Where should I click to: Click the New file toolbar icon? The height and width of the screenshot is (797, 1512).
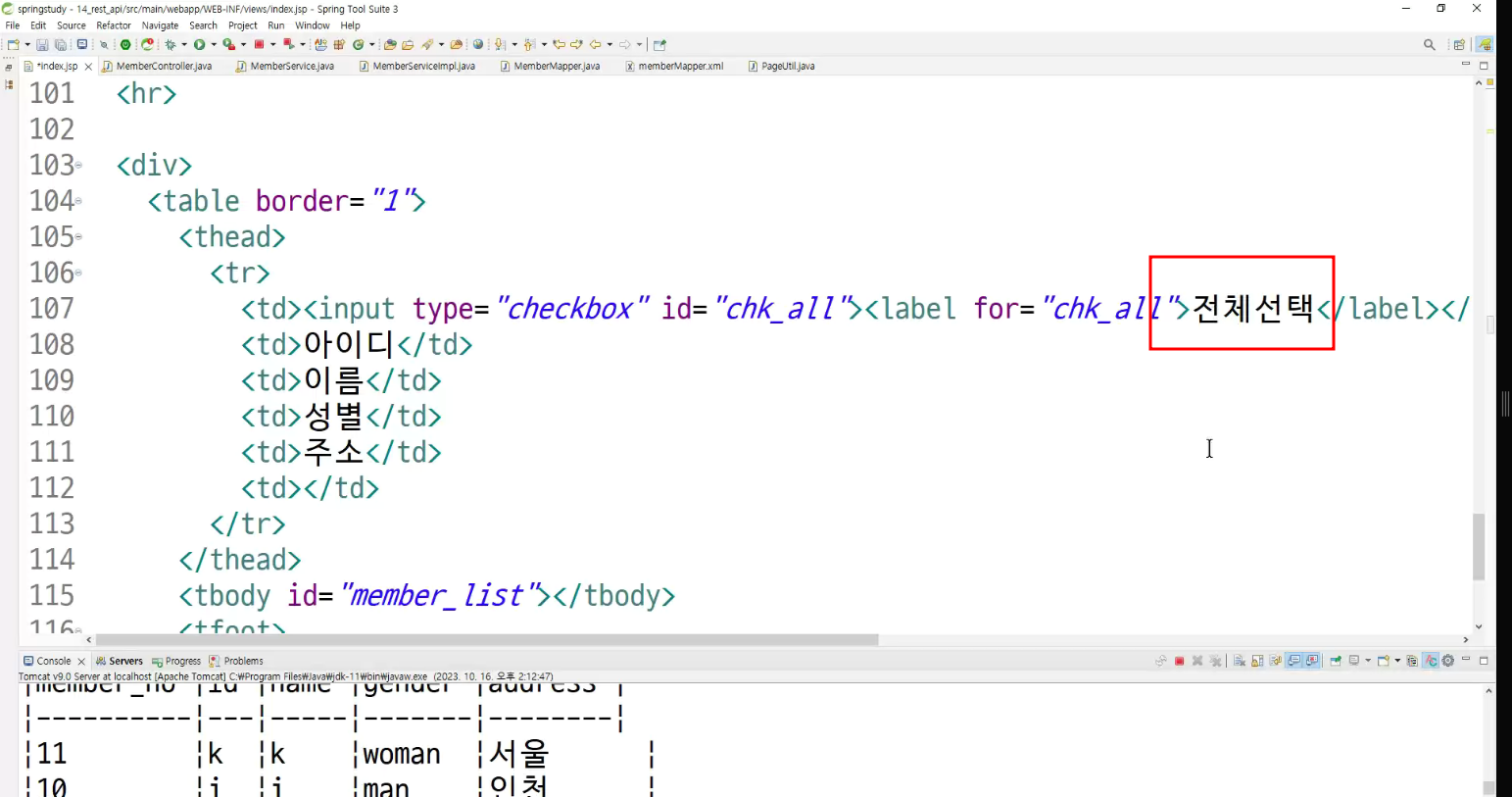click(x=14, y=45)
